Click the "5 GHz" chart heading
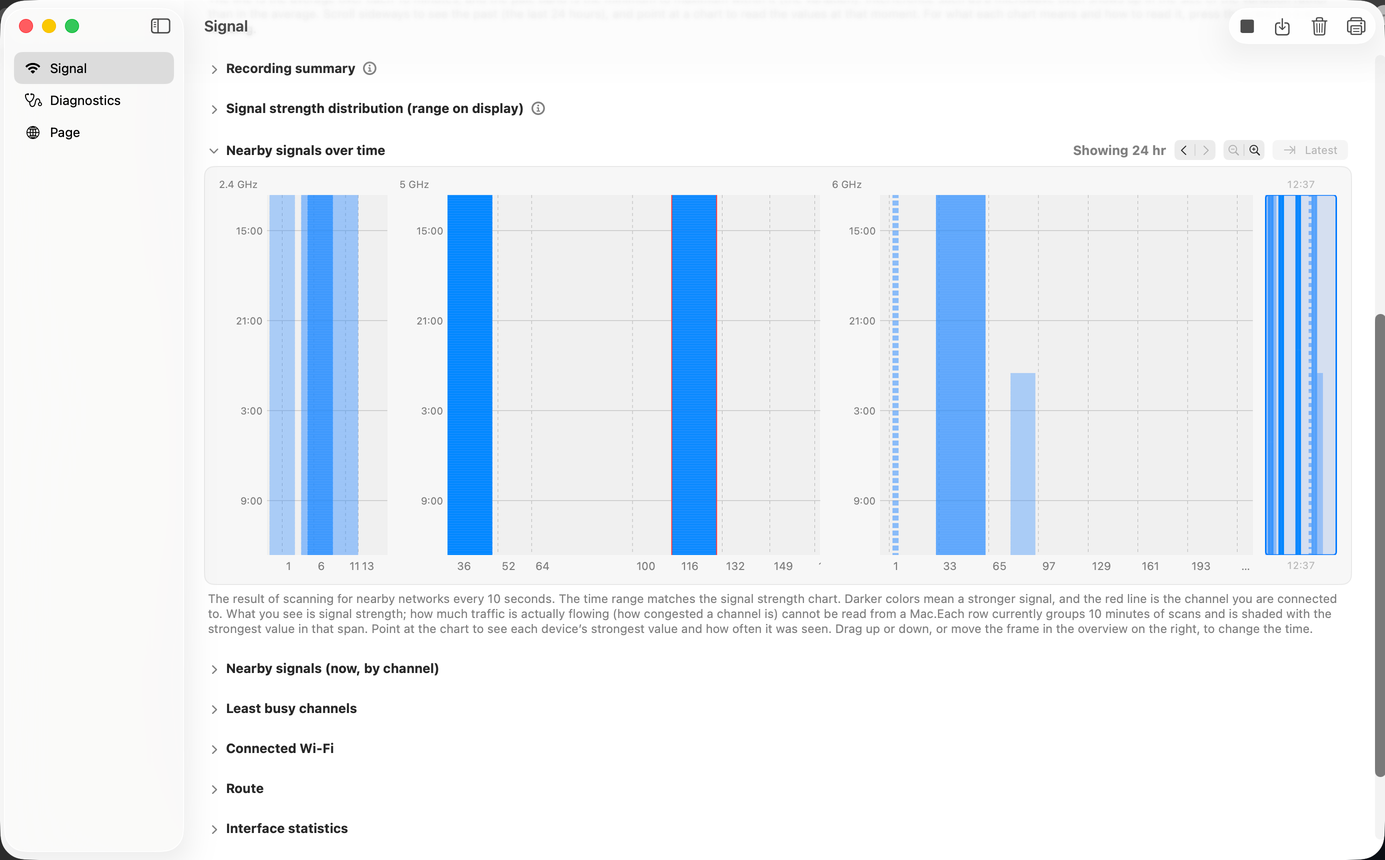Viewport: 1385px width, 860px height. [414, 185]
